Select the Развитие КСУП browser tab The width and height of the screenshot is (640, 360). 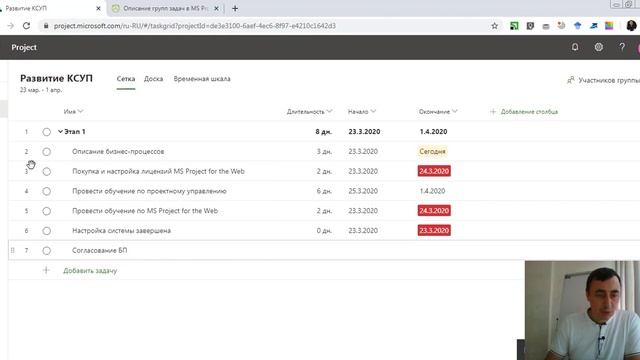tap(51, 8)
